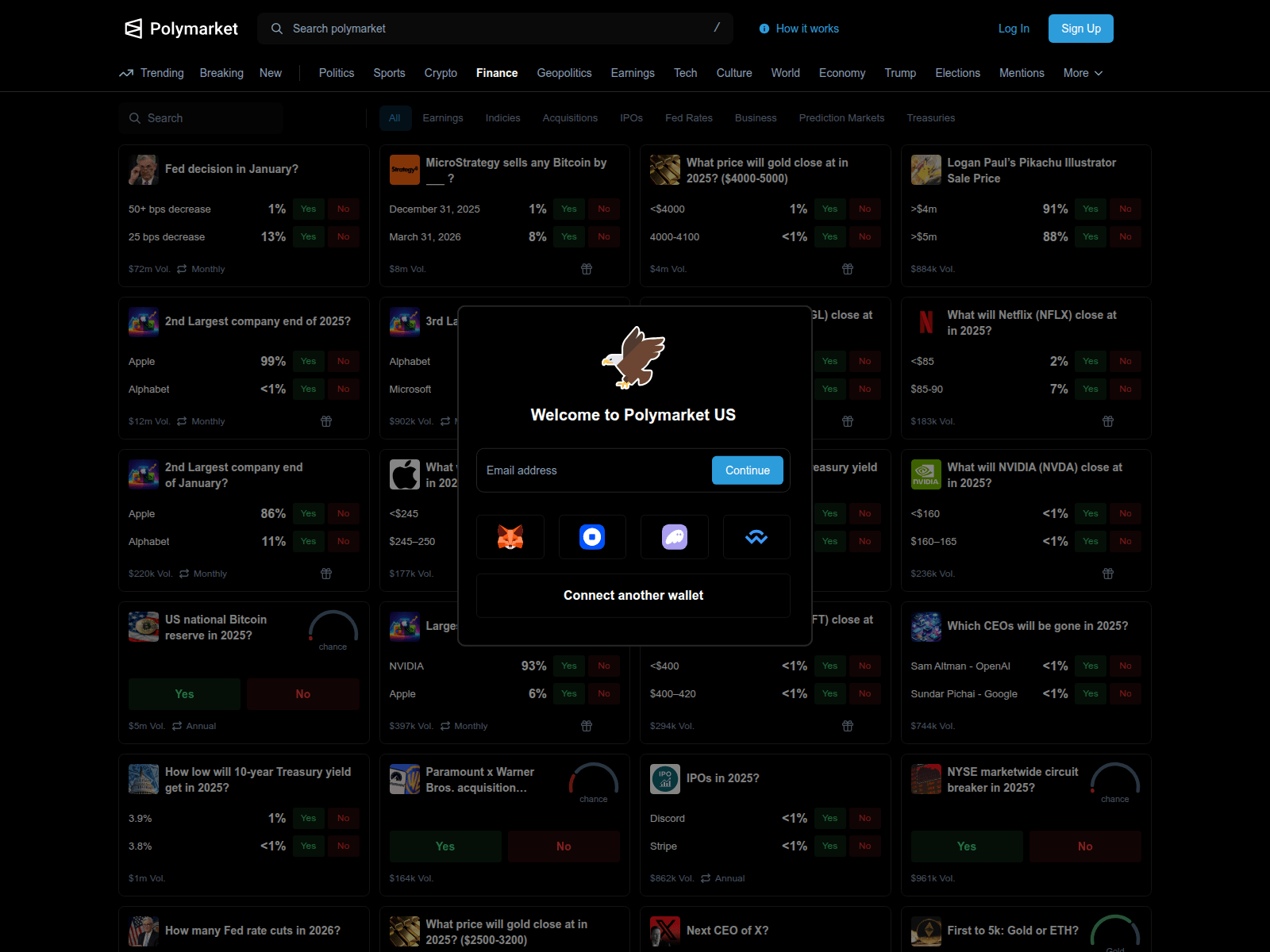Select the Acquisitions filter tab
Screen dimensions: 1270x952
[570, 118]
